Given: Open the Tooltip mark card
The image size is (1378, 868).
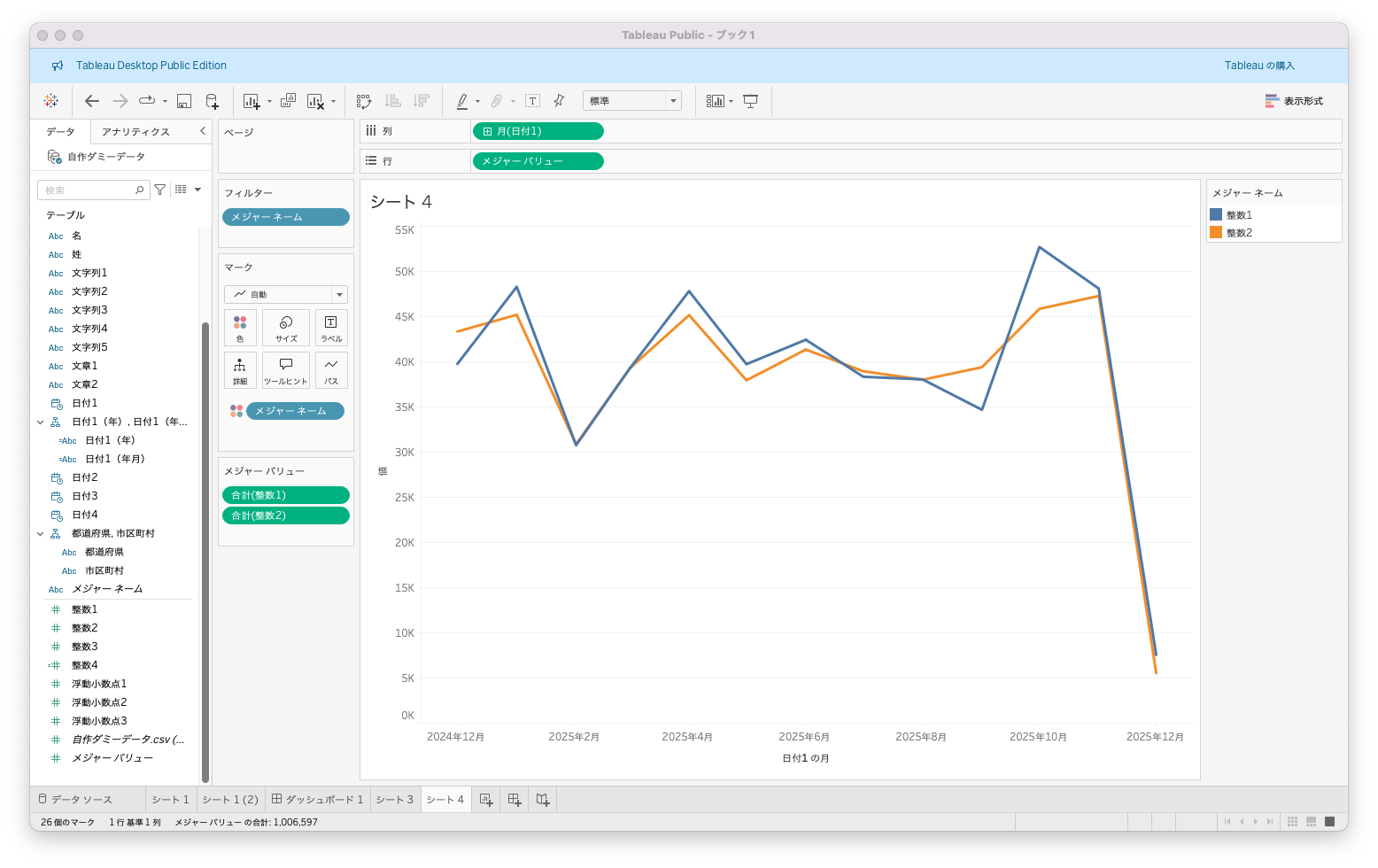Looking at the screenshot, I should point(285,370).
